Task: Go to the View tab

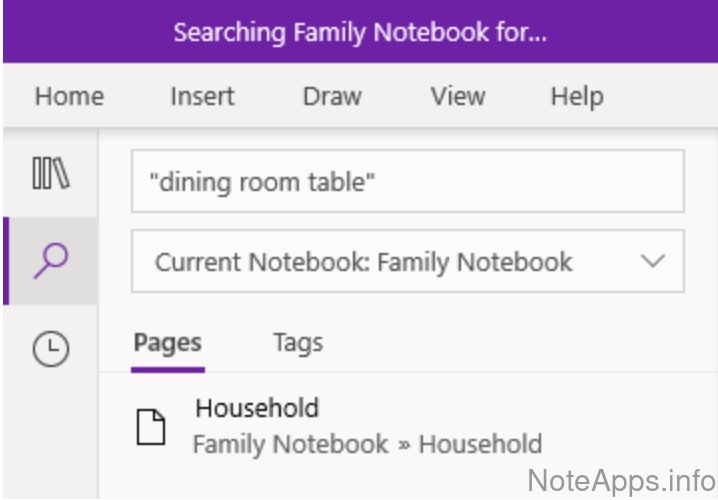Action: coord(457,96)
